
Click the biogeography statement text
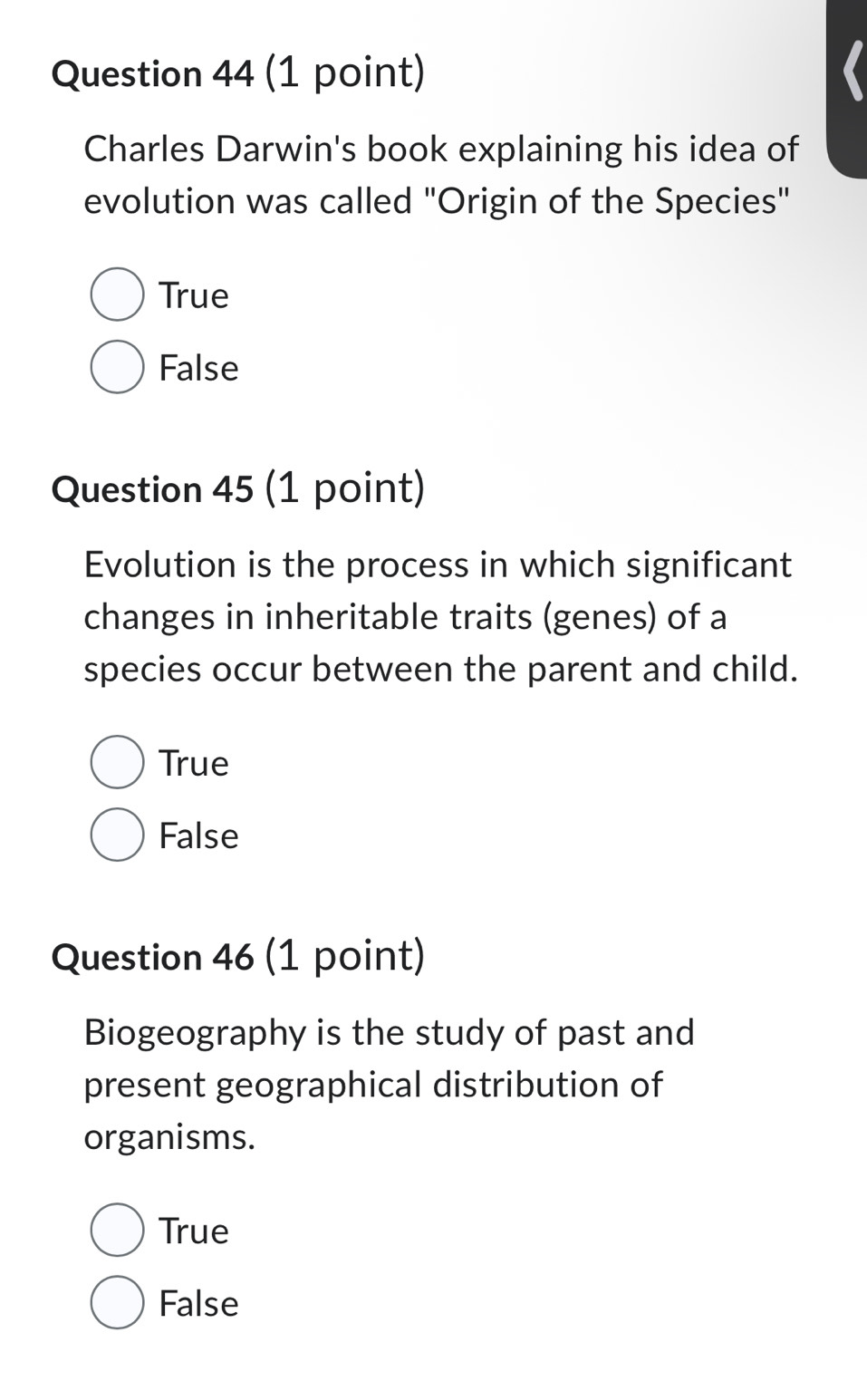390,1085
